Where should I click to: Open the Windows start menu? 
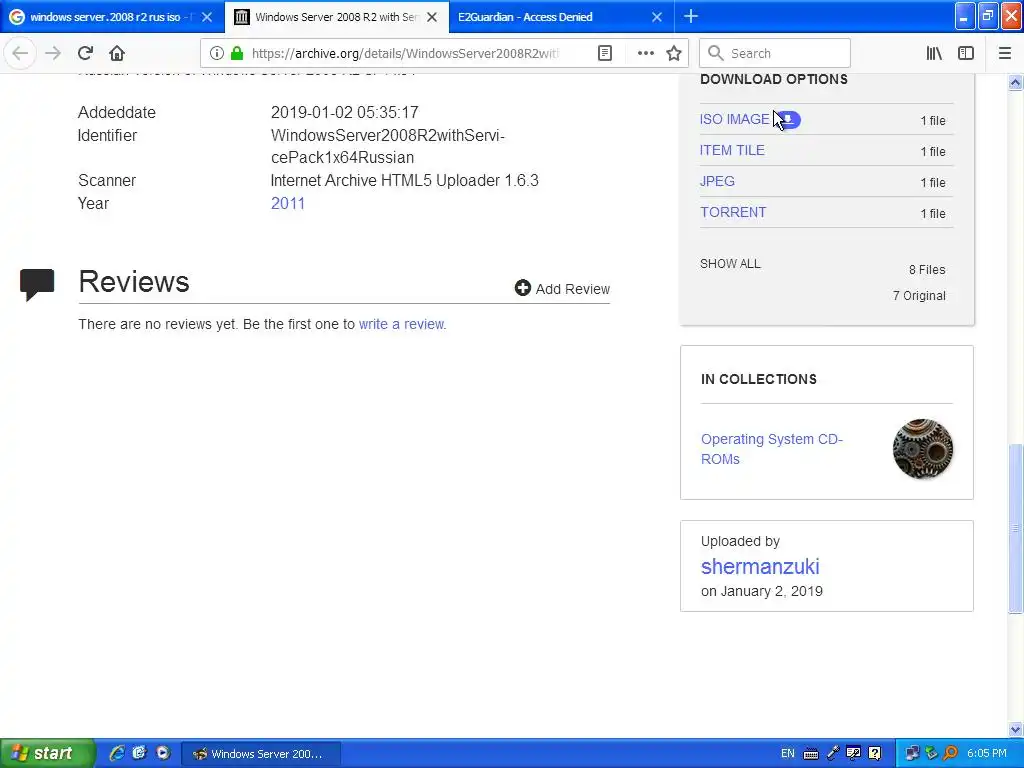coord(47,753)
